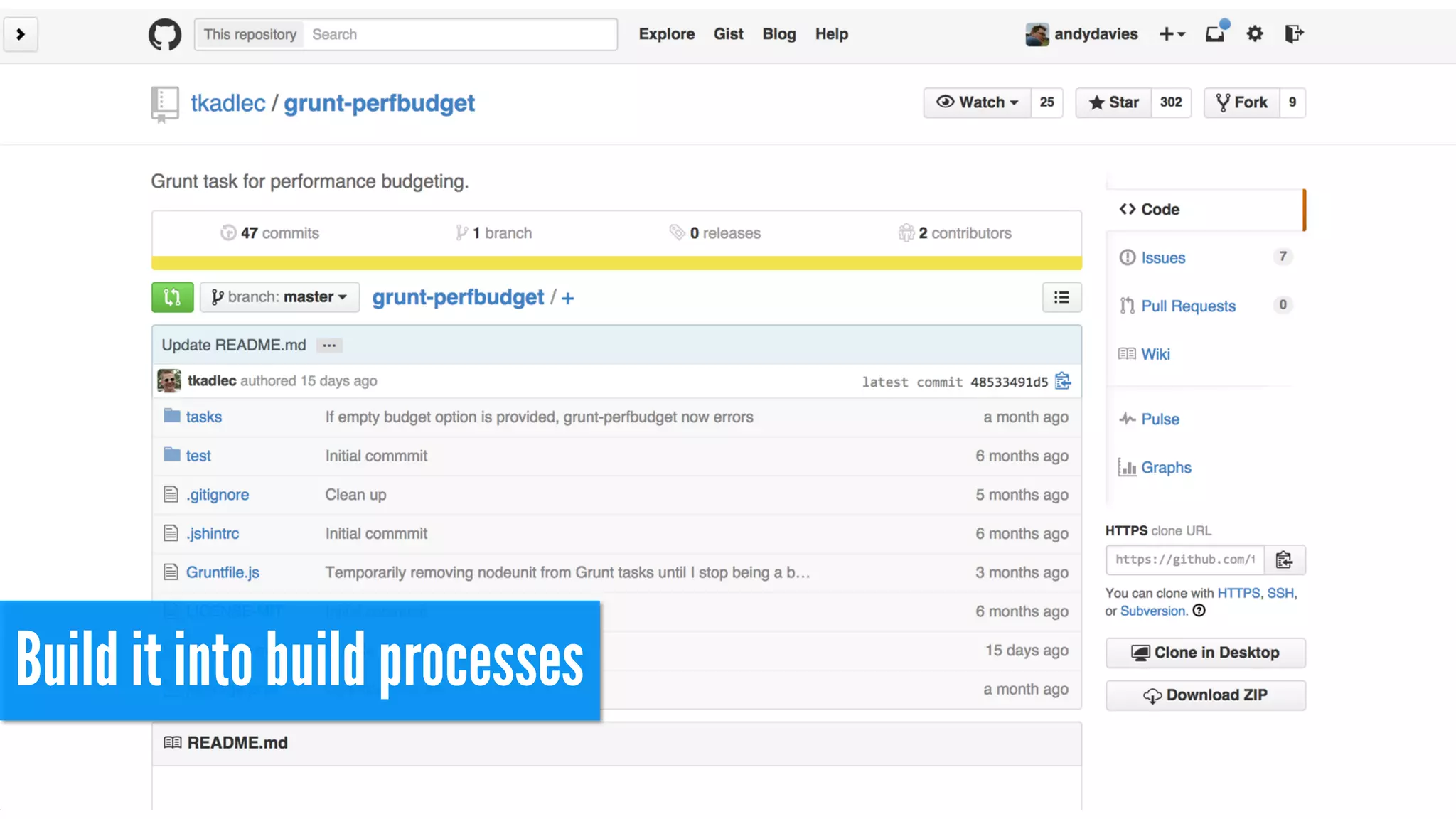Open GitHub home via Octocat logo
Image resolution: width=1456 pixels, height=819 pixels.
pos(165,34)
